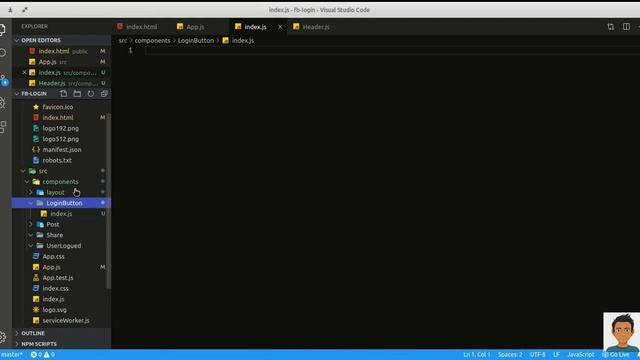Viewport: 640px width, 360px height.
Task: Click New File icon in FB-LOGIN header
Action: click(x=63, y=93)
